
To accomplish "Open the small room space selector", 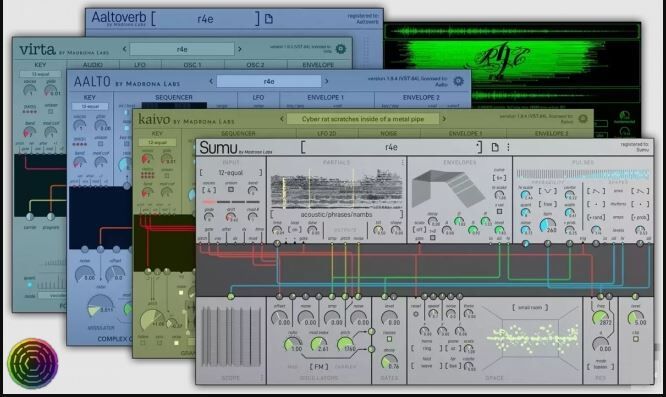I will [x=530, y=307].
